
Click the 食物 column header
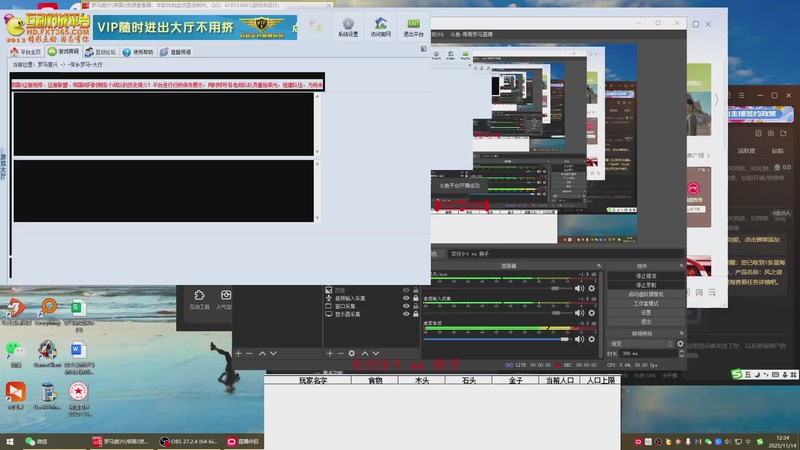(x=375, y=381)
